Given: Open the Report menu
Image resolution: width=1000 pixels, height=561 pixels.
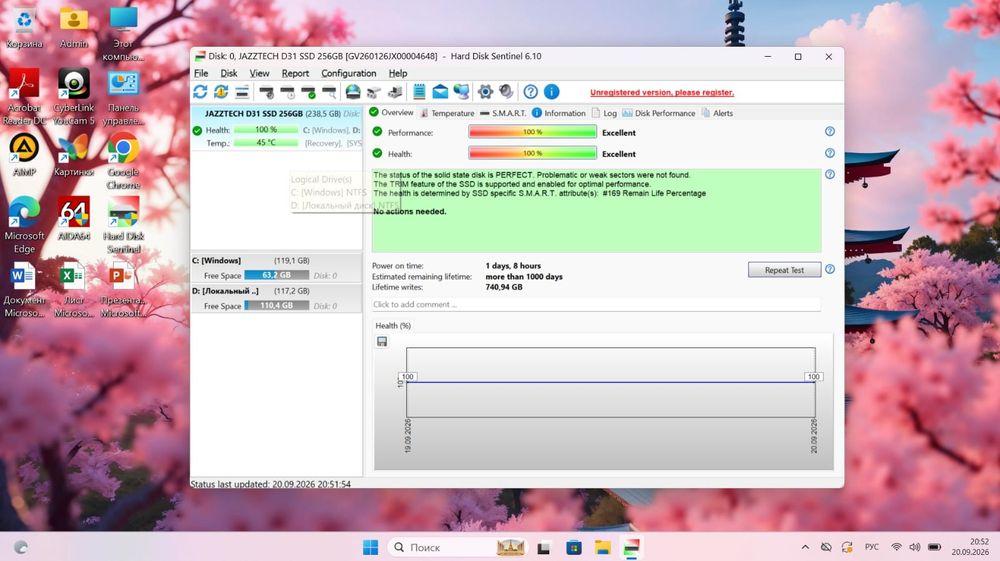Looking at the screenshot, I should pos(295,73).
